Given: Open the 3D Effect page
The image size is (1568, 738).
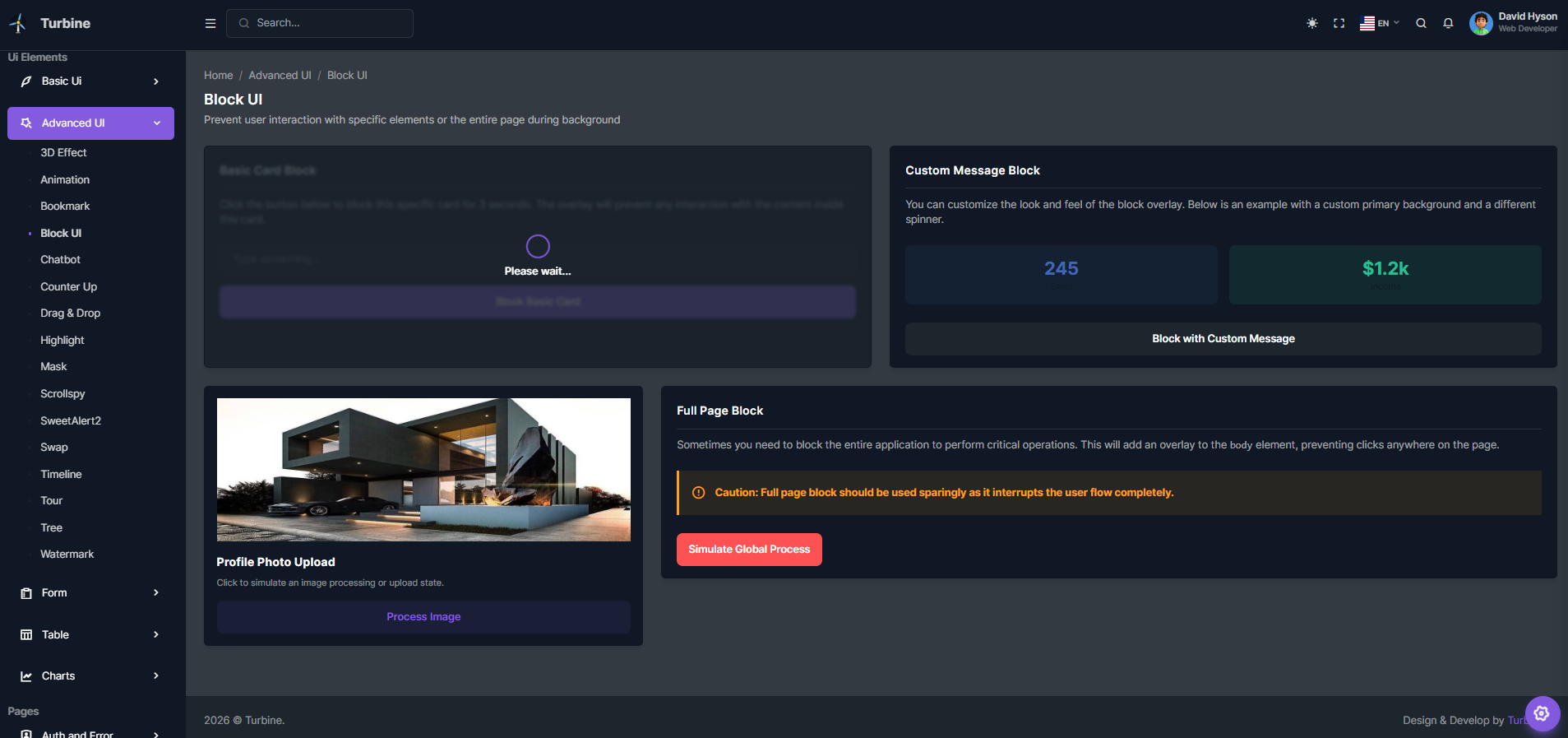Looking at the screenshot, I should coord(63,153).
